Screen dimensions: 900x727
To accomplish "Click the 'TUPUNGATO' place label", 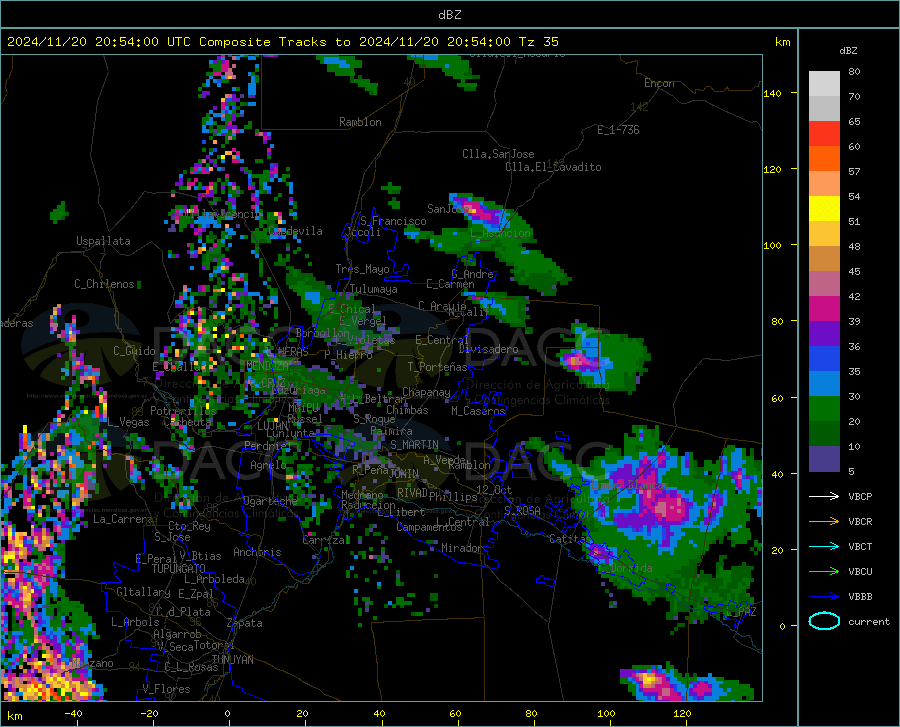I will pyautogui.click(x=179, y=569).
